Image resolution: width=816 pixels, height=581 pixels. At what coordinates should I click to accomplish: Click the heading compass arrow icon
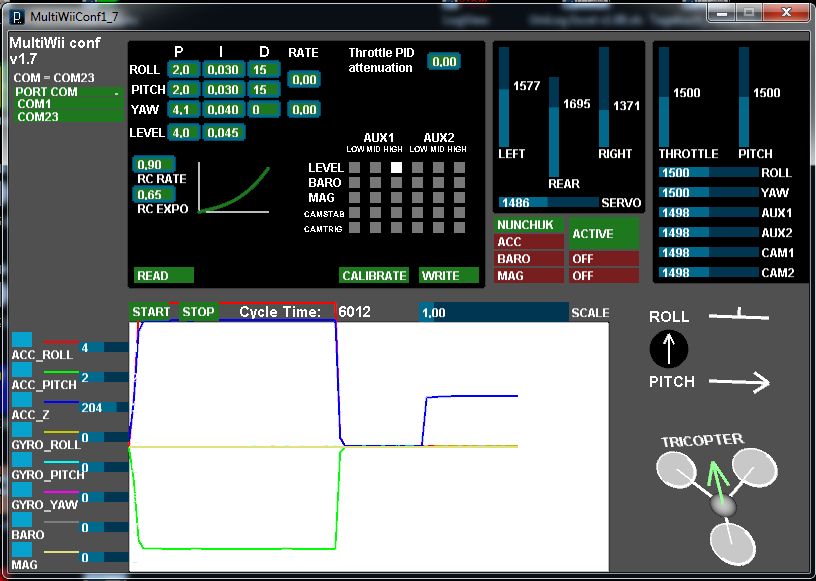(x=669, y=349)
